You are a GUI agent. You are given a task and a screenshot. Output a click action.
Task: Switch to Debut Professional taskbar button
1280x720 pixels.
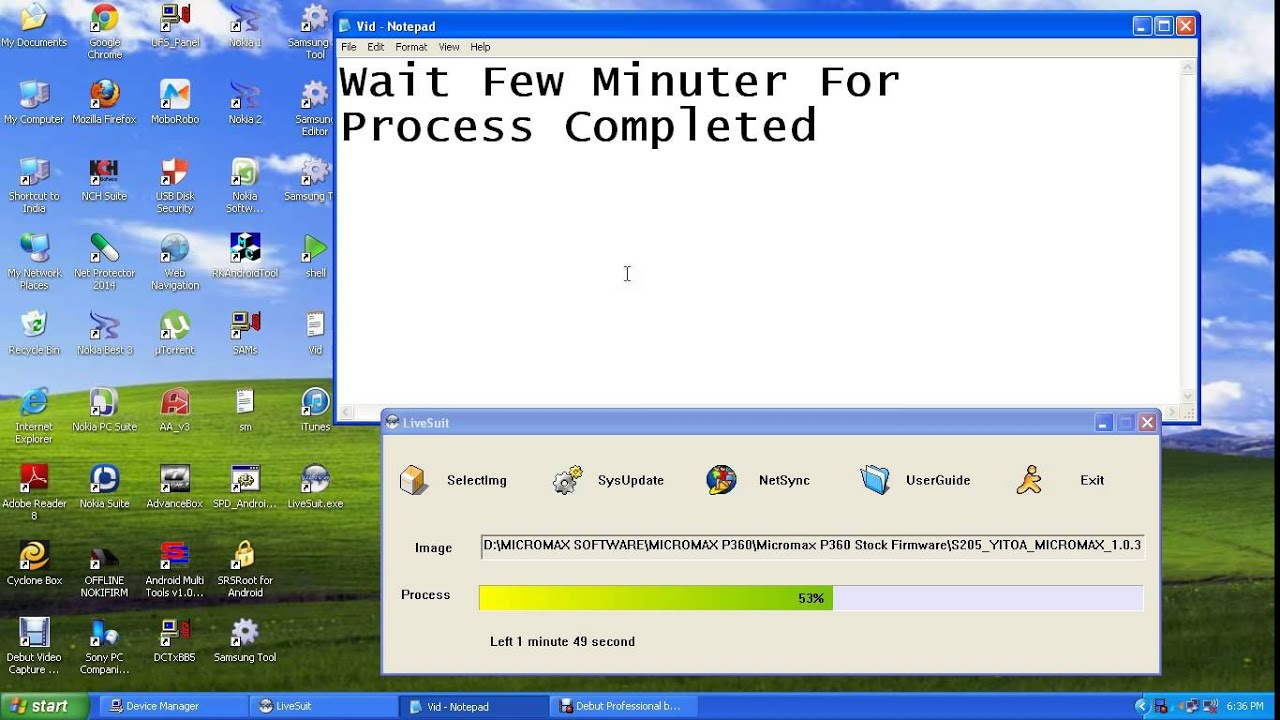(622, 706)
